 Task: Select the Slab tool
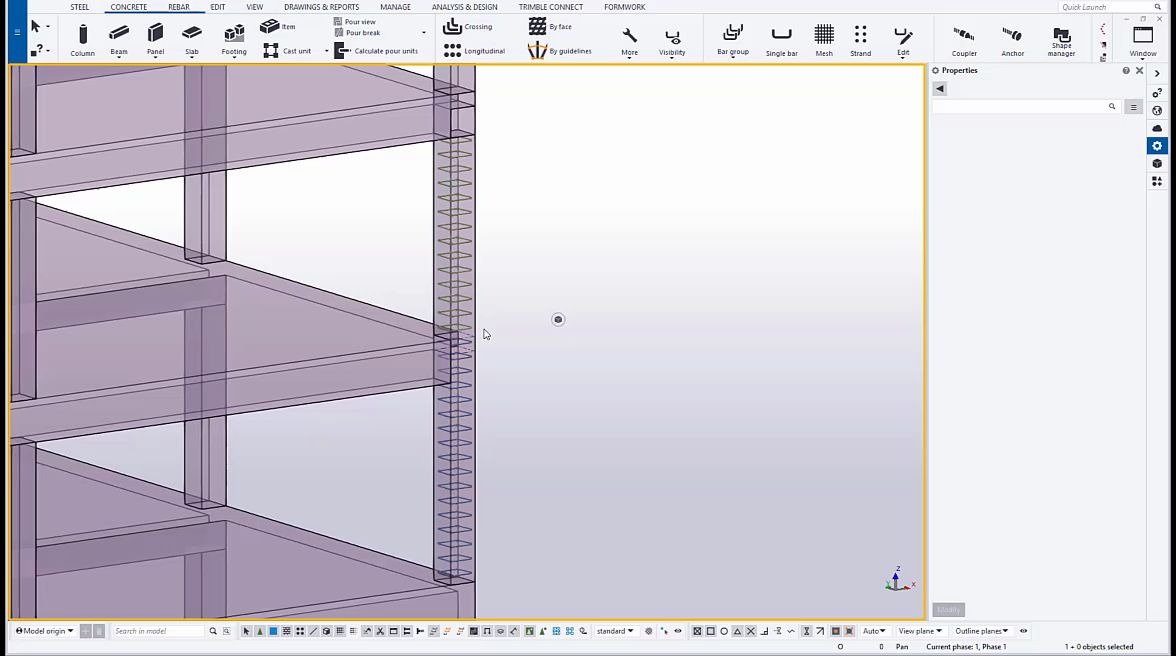click(x=192, y=40)
